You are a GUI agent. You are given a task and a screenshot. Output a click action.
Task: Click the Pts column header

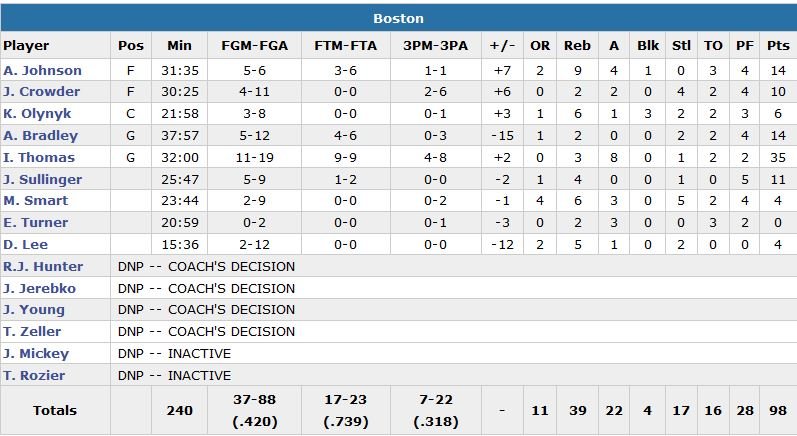(x=777, y=46)
